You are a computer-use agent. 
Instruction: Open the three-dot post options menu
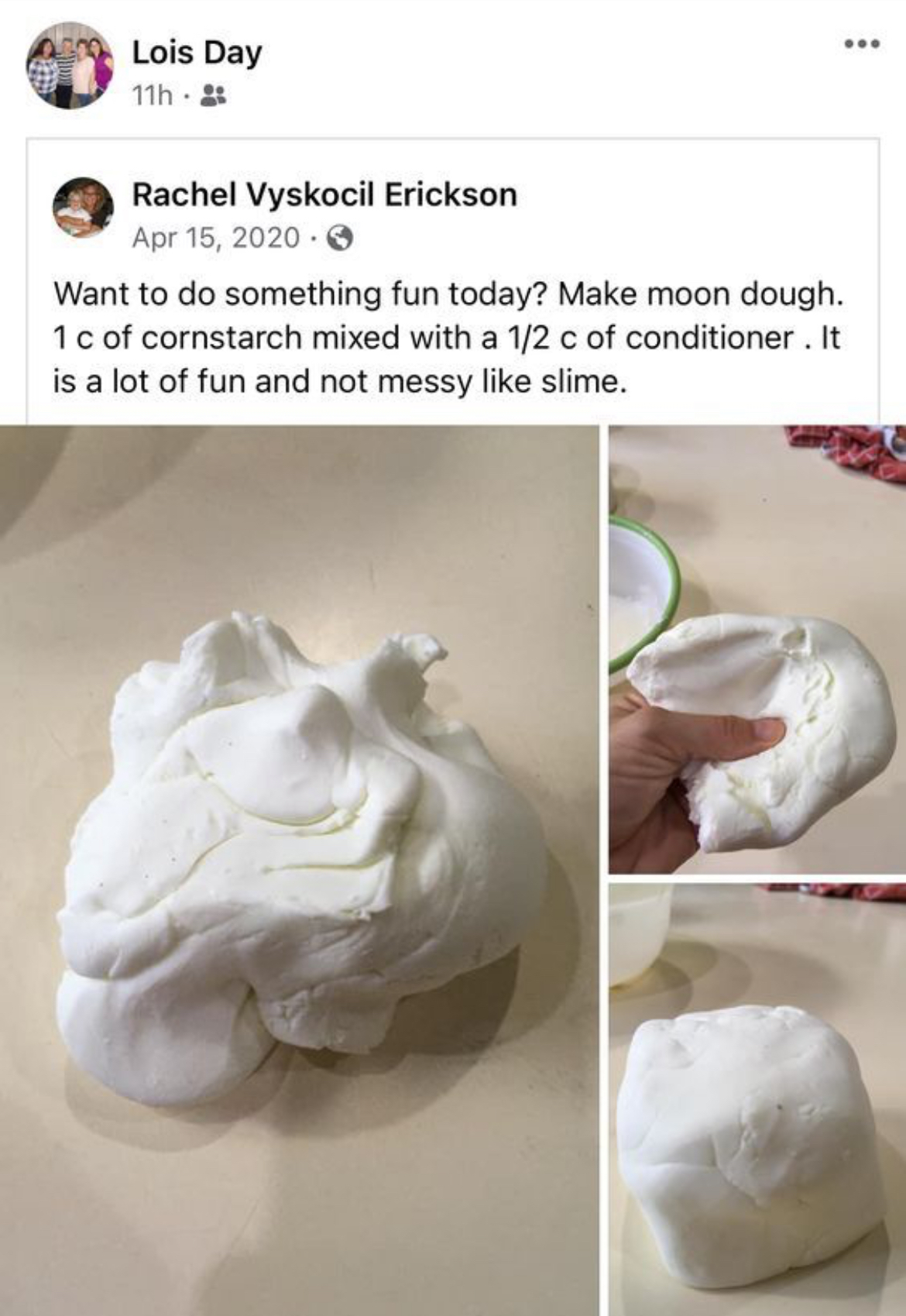[x=862, y=44]
